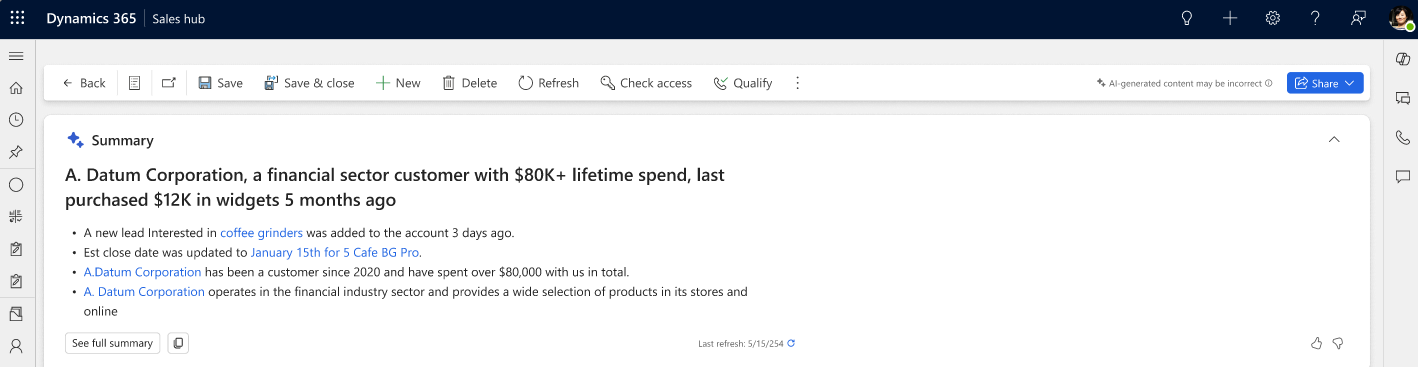Toggle the hamburger site map menu
1418x367 pixels.
(x=16, y=56)
